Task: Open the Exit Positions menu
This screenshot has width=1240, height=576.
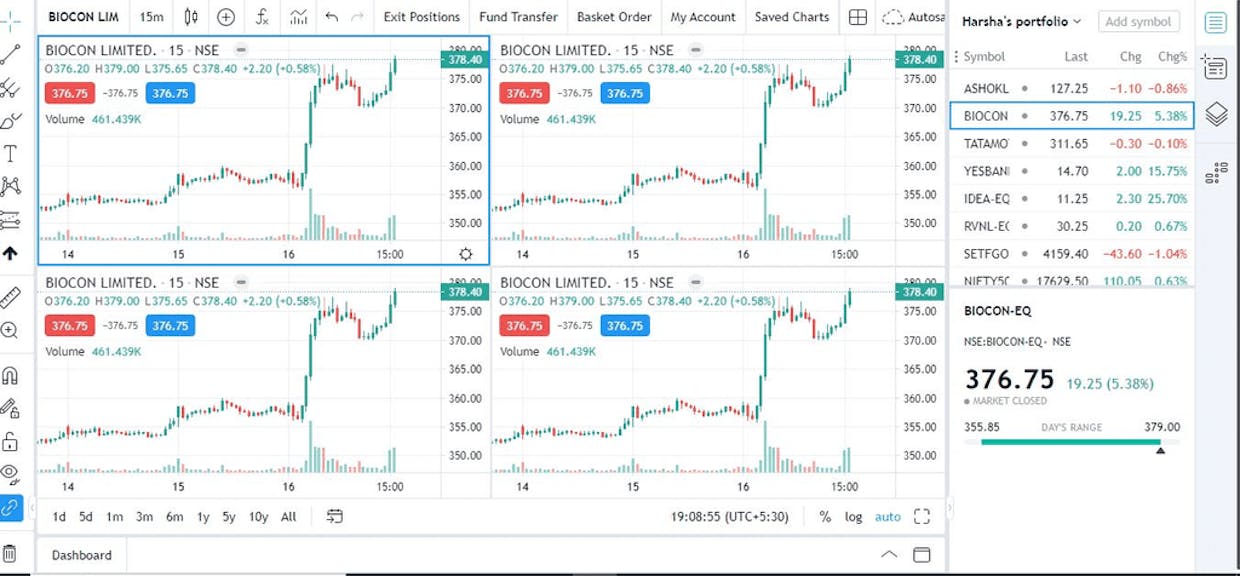Action: pyautogui.click(x=422, y=17)
